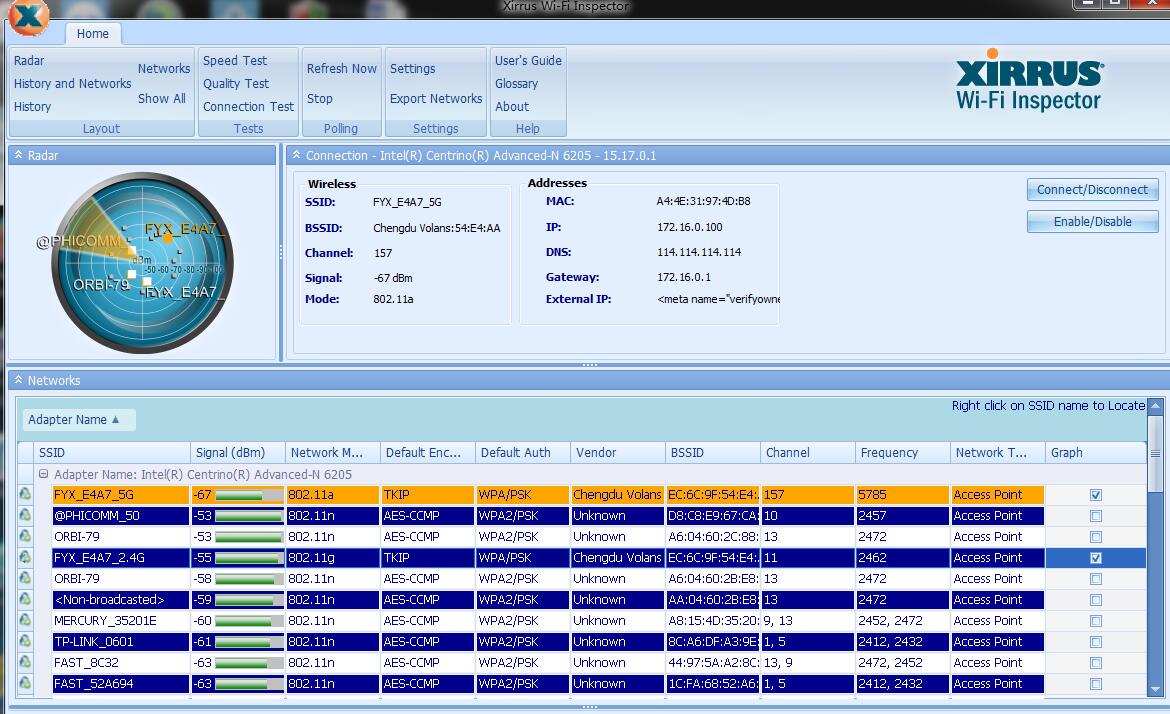
Task: Click the network icon beside MERCURY_35201E row
Action: 26,621
